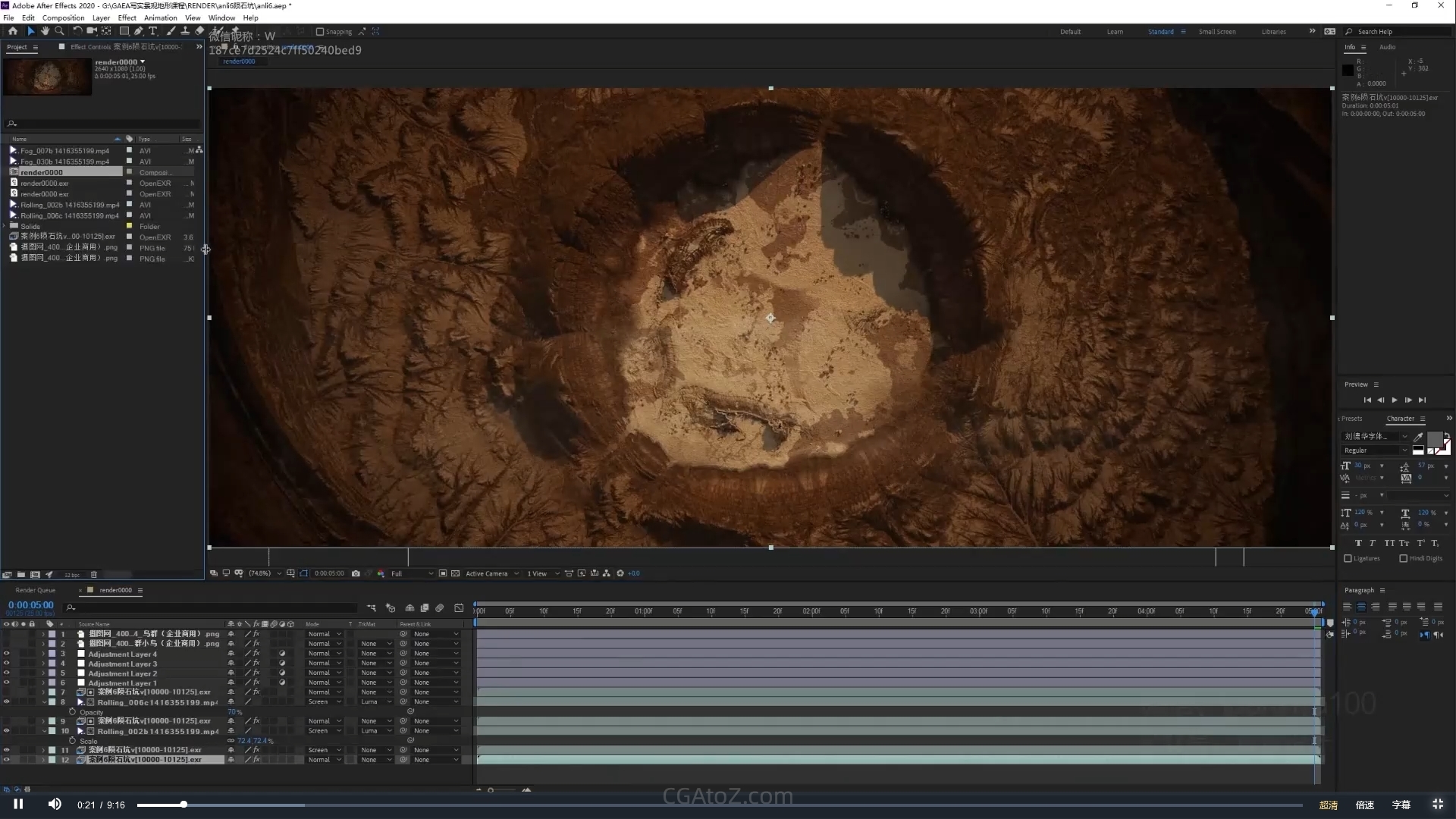Click the snapshot camera icon in viewer

tap(356, 573)
